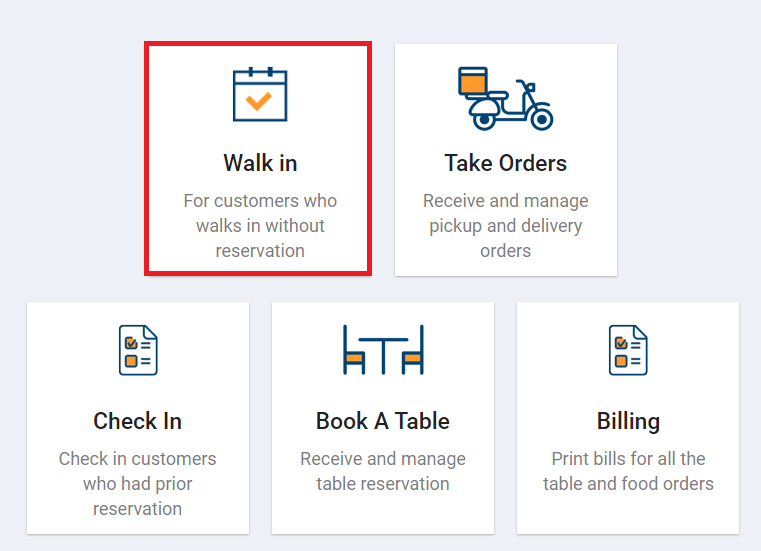Select the Check In title
This screenshot has height=551, width=761.
click(138, 421)
